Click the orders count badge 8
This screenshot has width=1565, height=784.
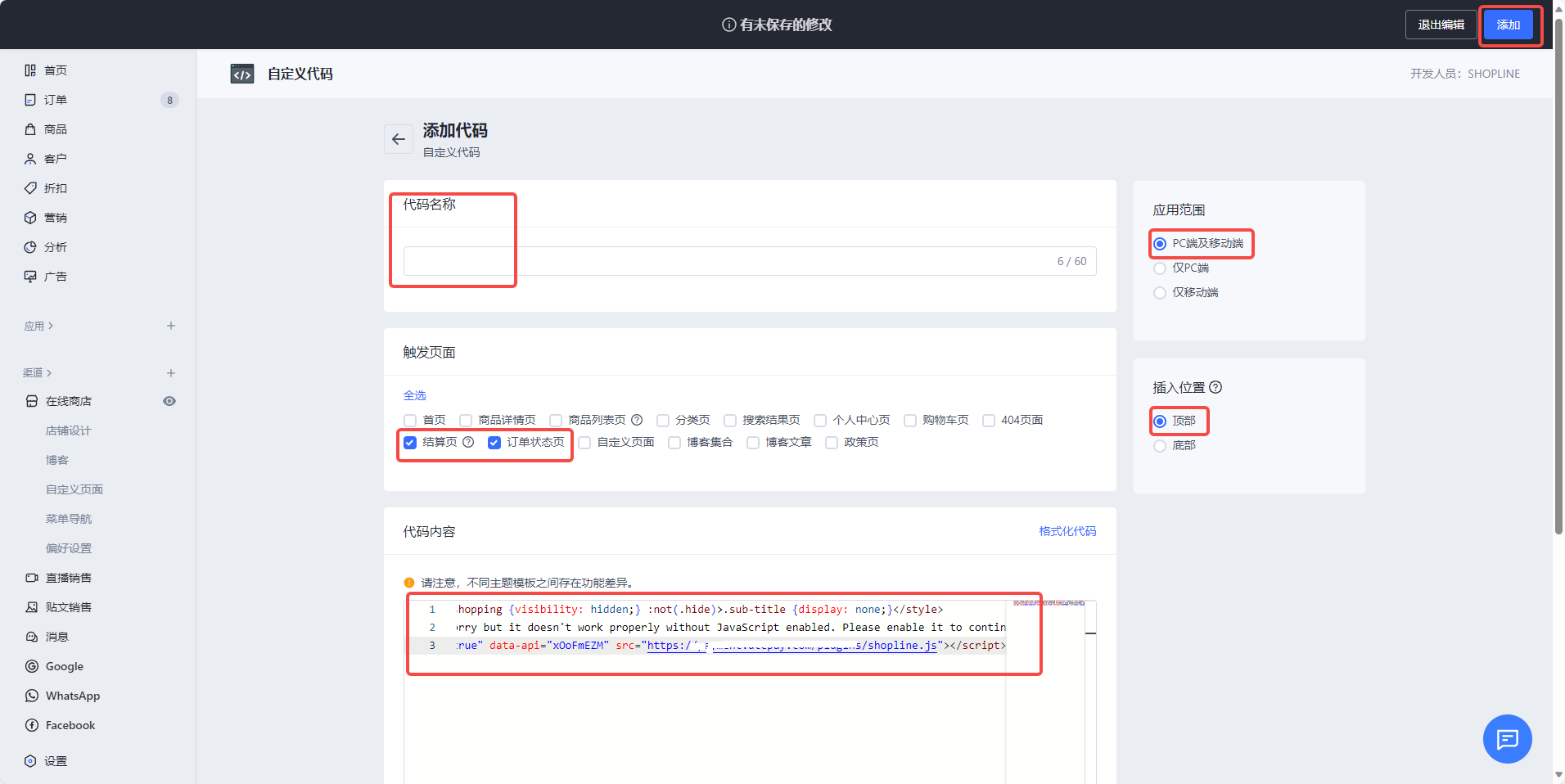coord(169,100)
